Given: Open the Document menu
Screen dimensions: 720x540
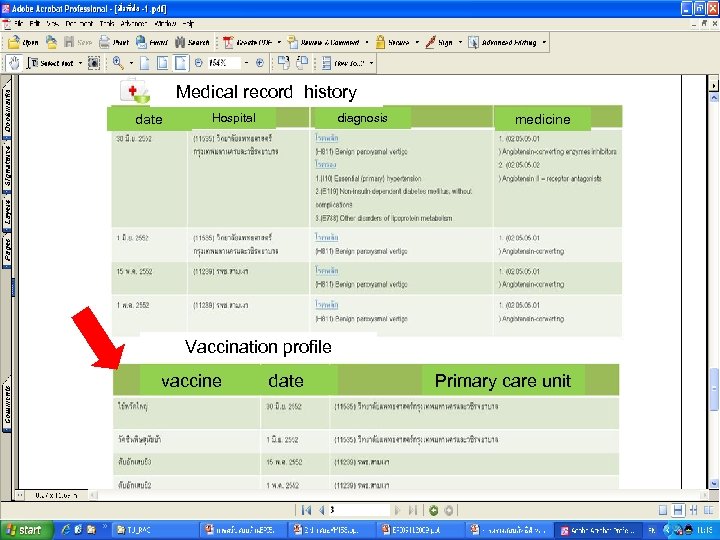Looking at the screenshot, I should pyautogui.click(x=79, y=23).
